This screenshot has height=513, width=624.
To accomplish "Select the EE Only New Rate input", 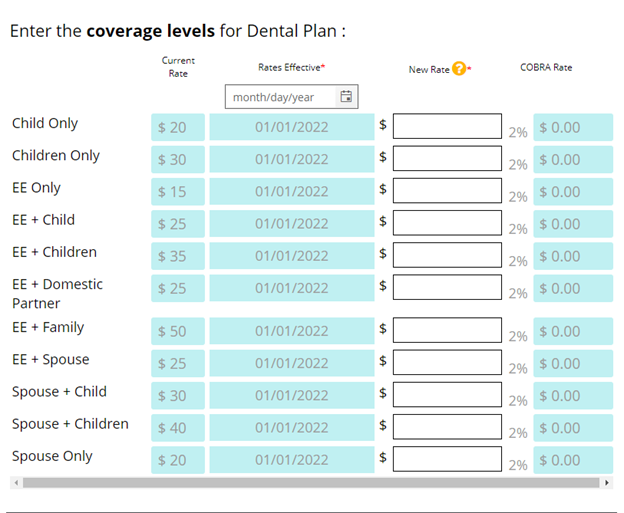I will [x=447, y=191].
